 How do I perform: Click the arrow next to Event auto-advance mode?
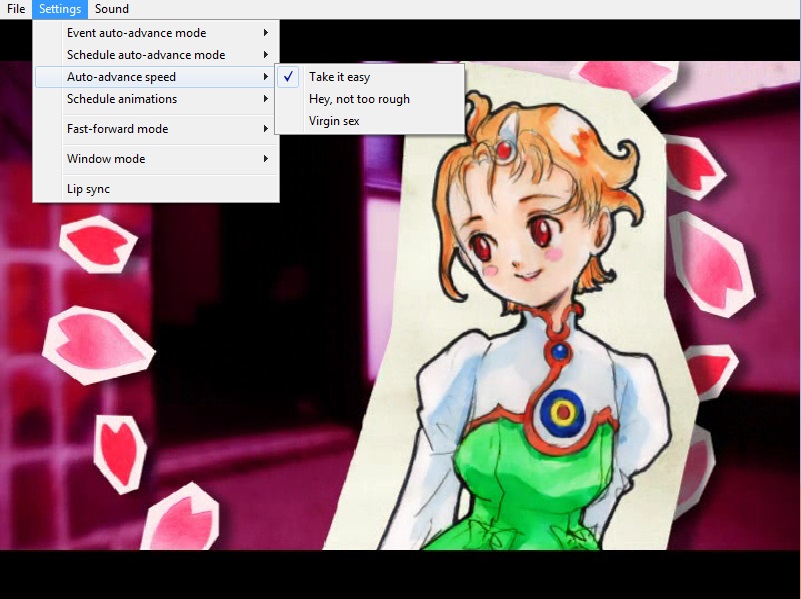(x=266, y=33)
